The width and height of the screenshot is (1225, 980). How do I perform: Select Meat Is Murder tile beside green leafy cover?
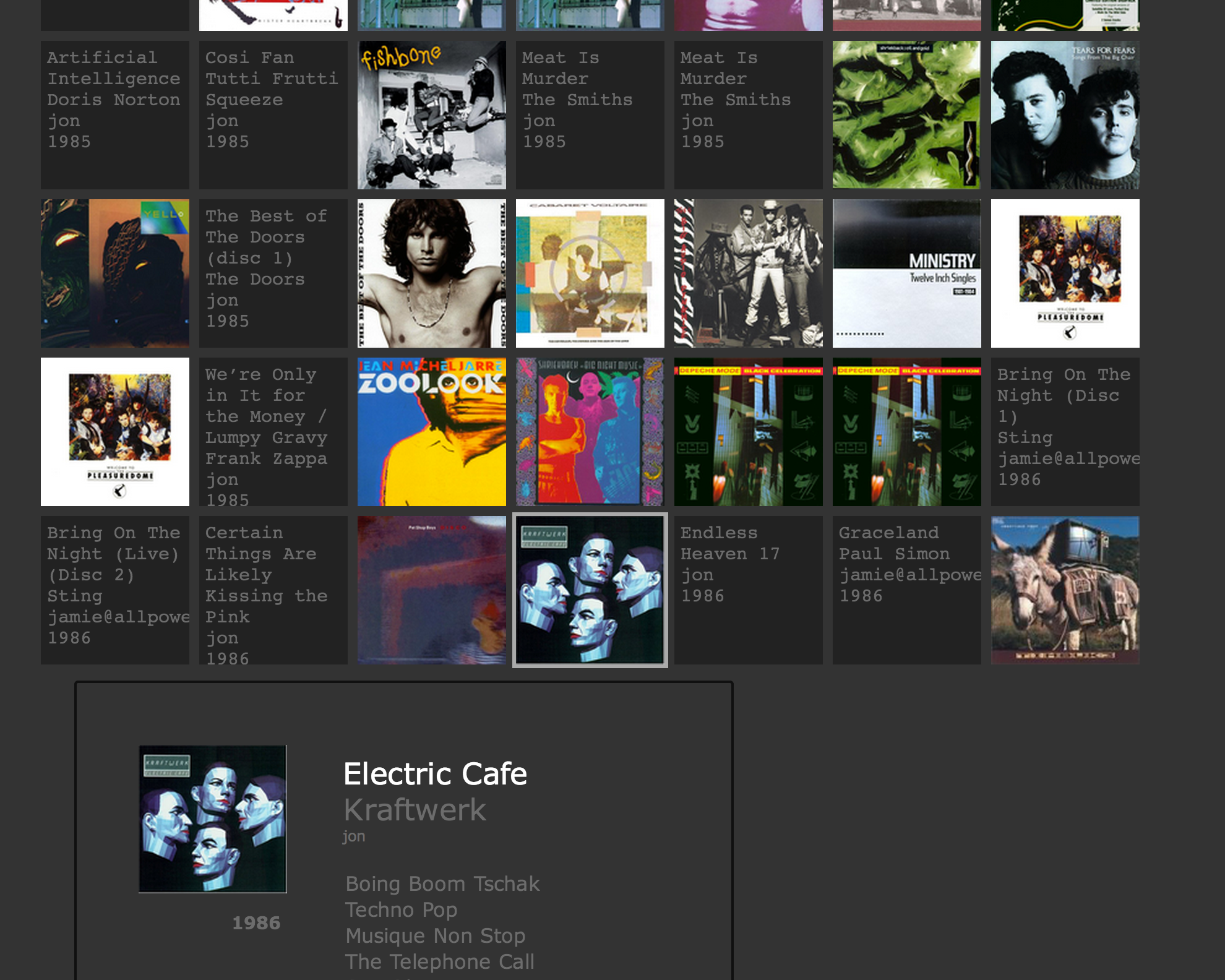(x=749, y=115)
